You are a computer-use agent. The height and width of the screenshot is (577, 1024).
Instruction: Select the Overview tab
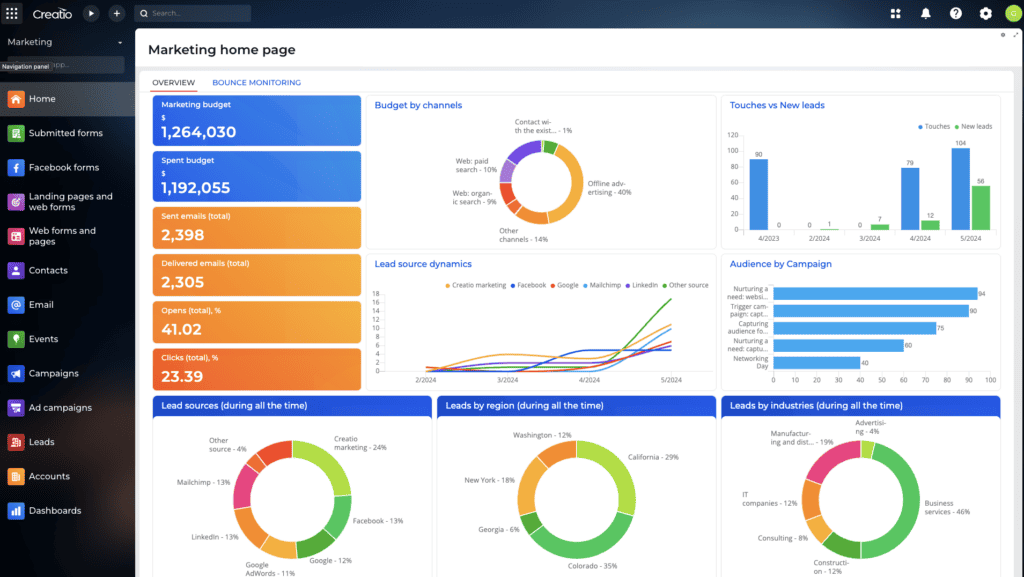coord(173,82)
